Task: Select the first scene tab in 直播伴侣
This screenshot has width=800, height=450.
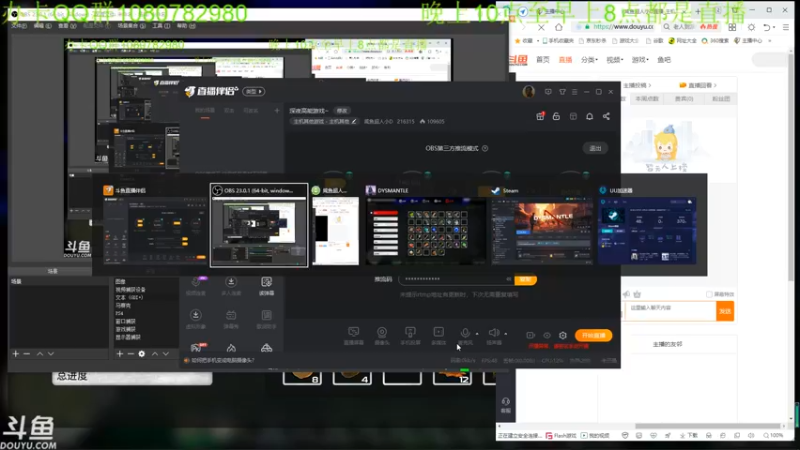Action: click(x=205, y=110)
